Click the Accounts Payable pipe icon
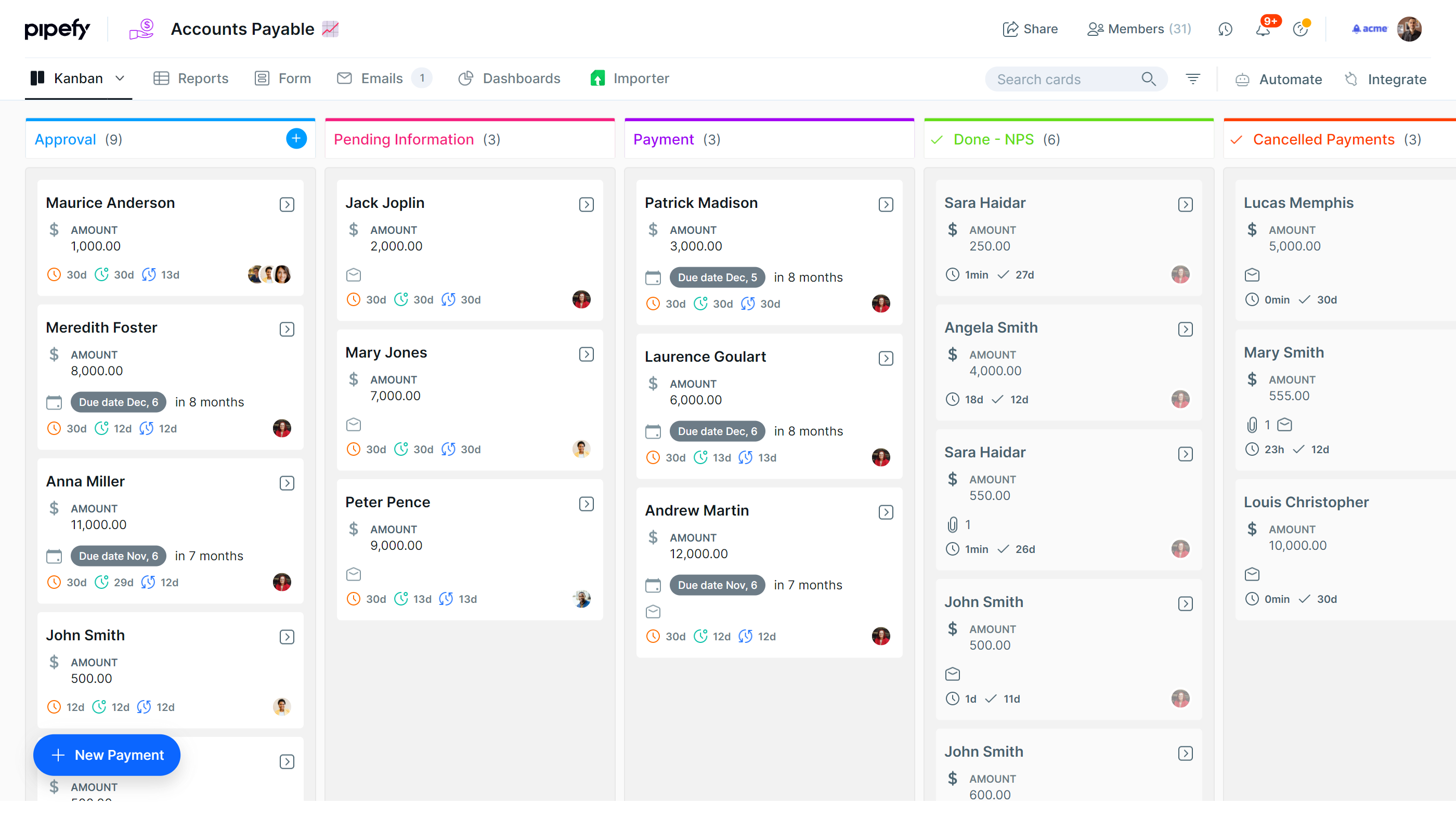 pyautogui.click(x=141, y=29)
